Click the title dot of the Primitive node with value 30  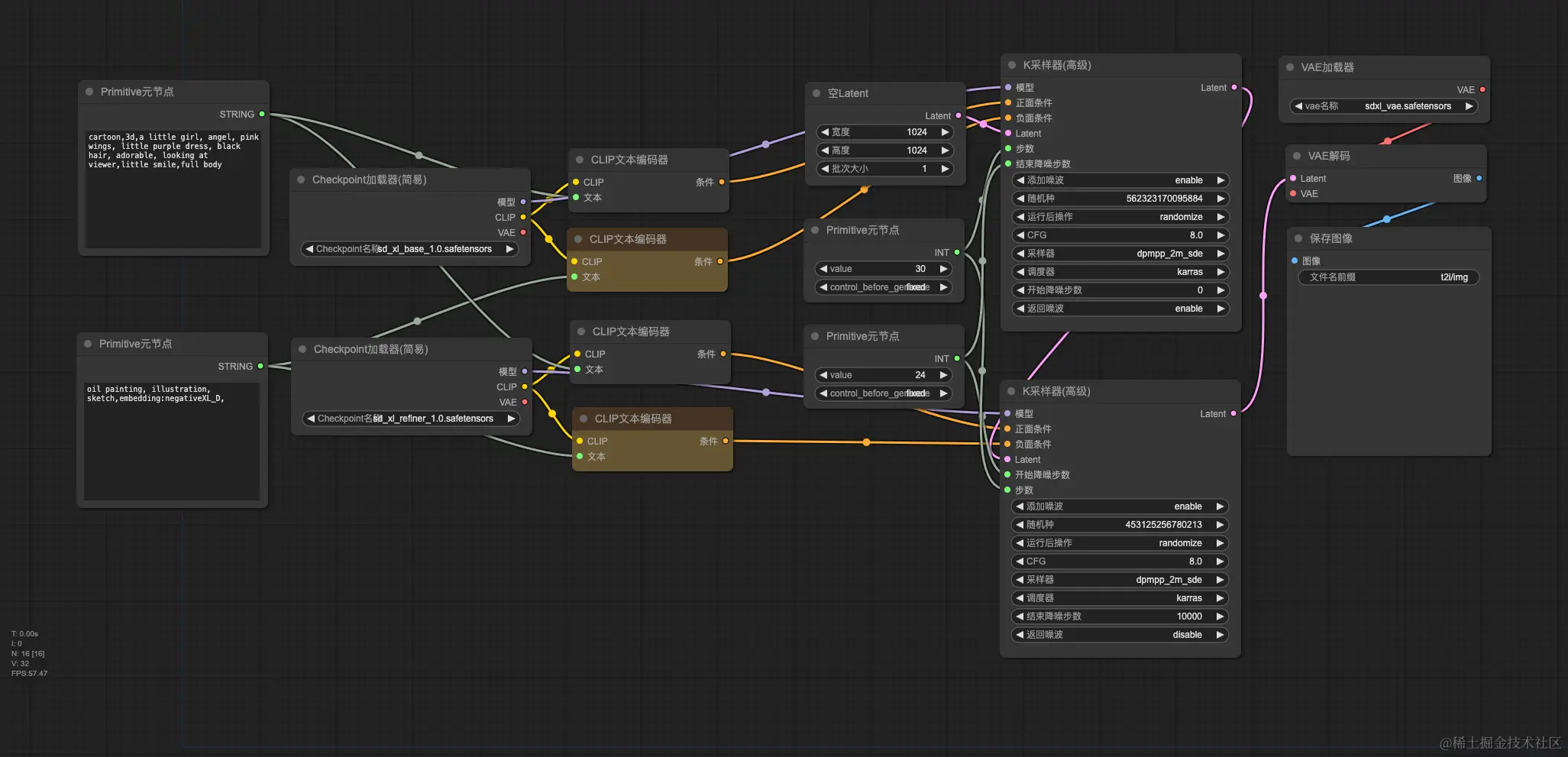coord(815,230)
